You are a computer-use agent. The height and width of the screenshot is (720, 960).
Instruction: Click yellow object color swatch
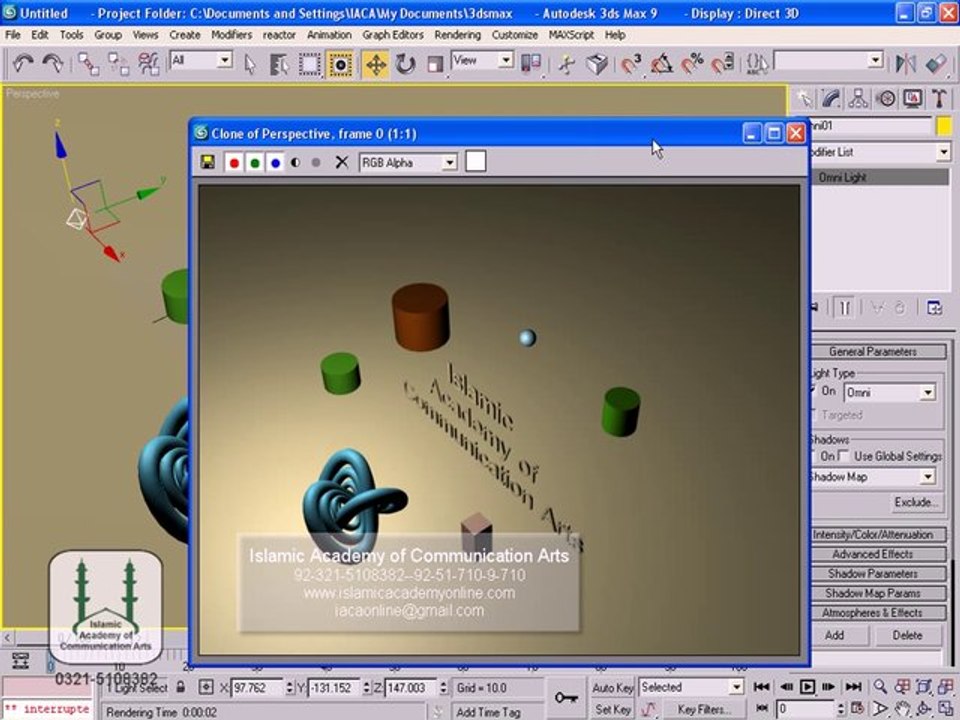(944, 126)
